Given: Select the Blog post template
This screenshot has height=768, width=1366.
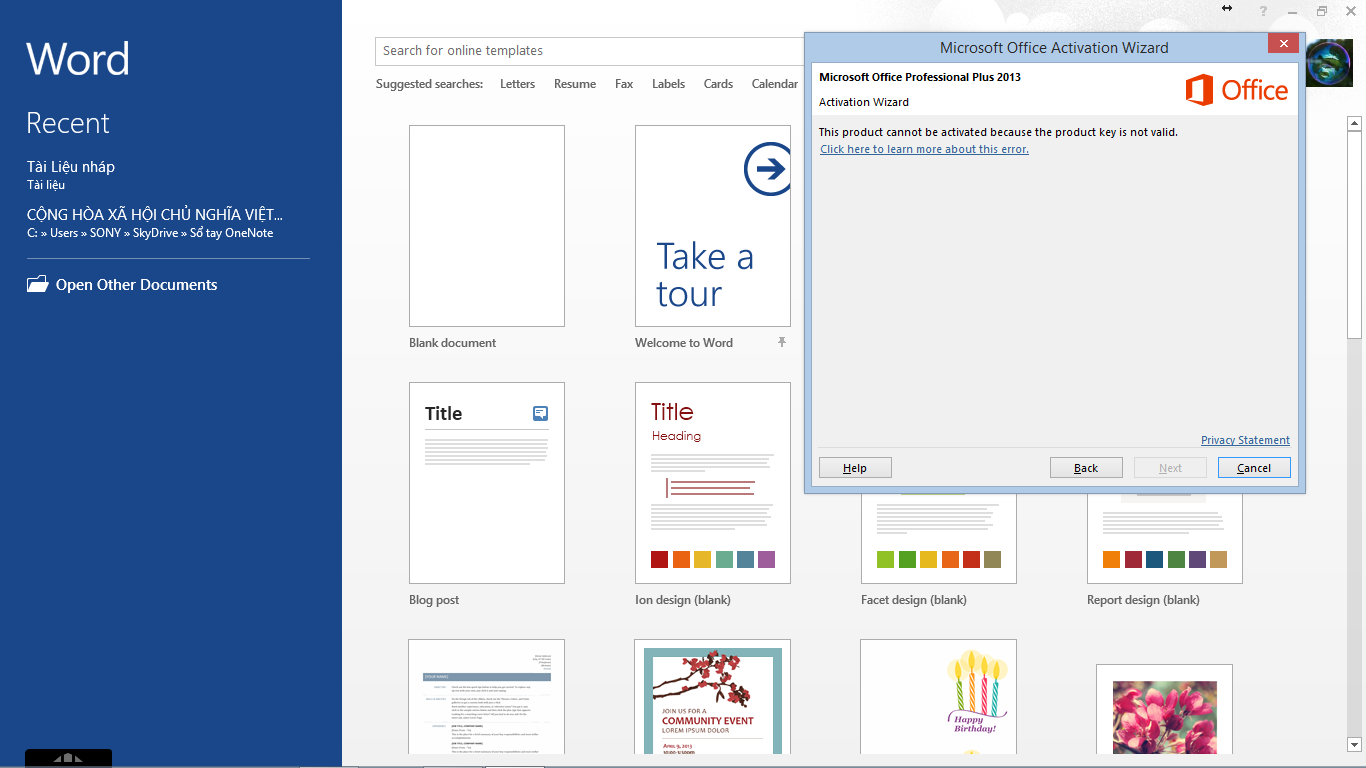Looking at the screenshot, I should [487, 483].
